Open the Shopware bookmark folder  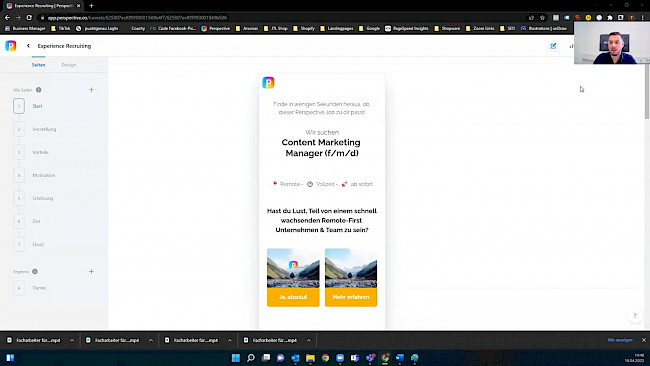[447, 29]
